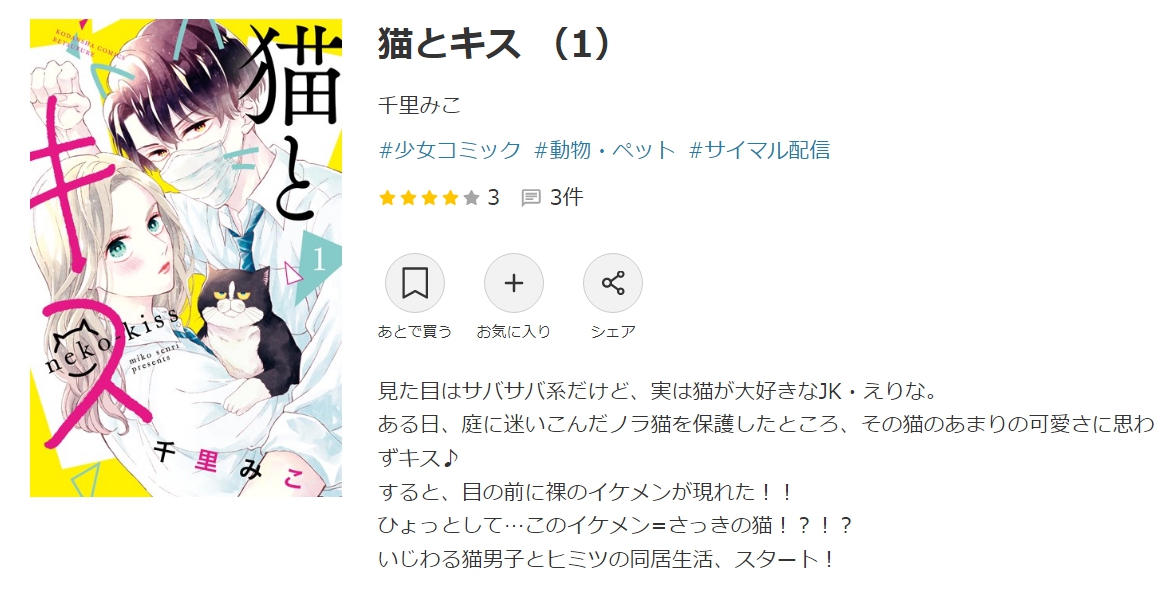Click the 猫とキス (1) title
The width and height of the screenshot is (1166, 594).
click(495, 44)
